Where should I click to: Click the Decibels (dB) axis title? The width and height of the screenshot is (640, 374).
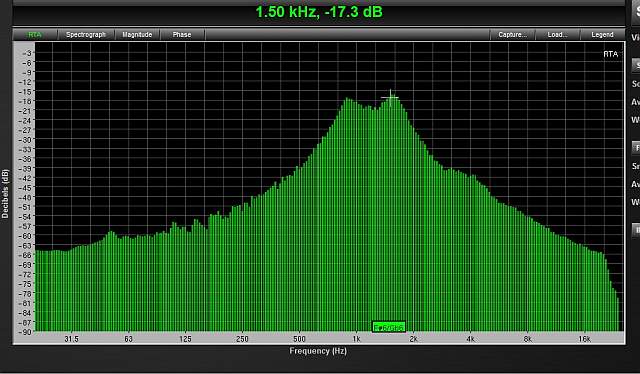pos(5,194)
